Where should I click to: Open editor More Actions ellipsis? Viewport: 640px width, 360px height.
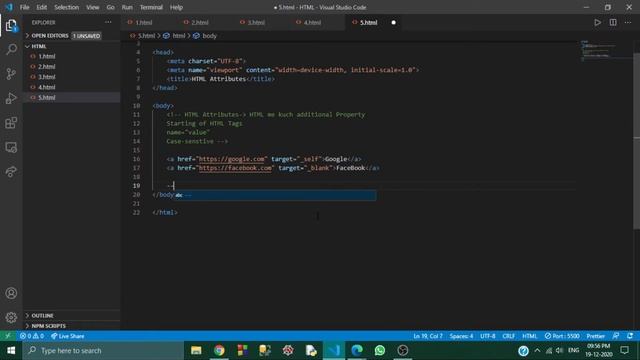click(x=628, y=22)
